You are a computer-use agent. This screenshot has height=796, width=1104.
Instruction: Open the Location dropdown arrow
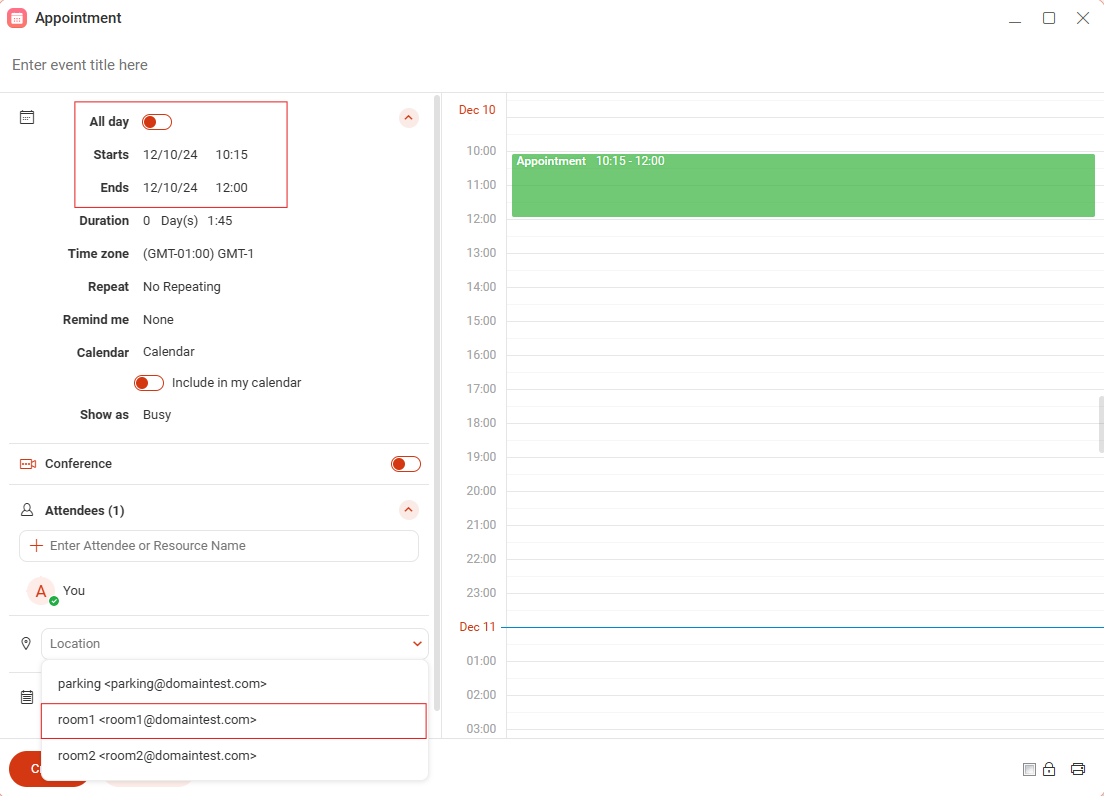pyautogui.click(x=417, y=643)
